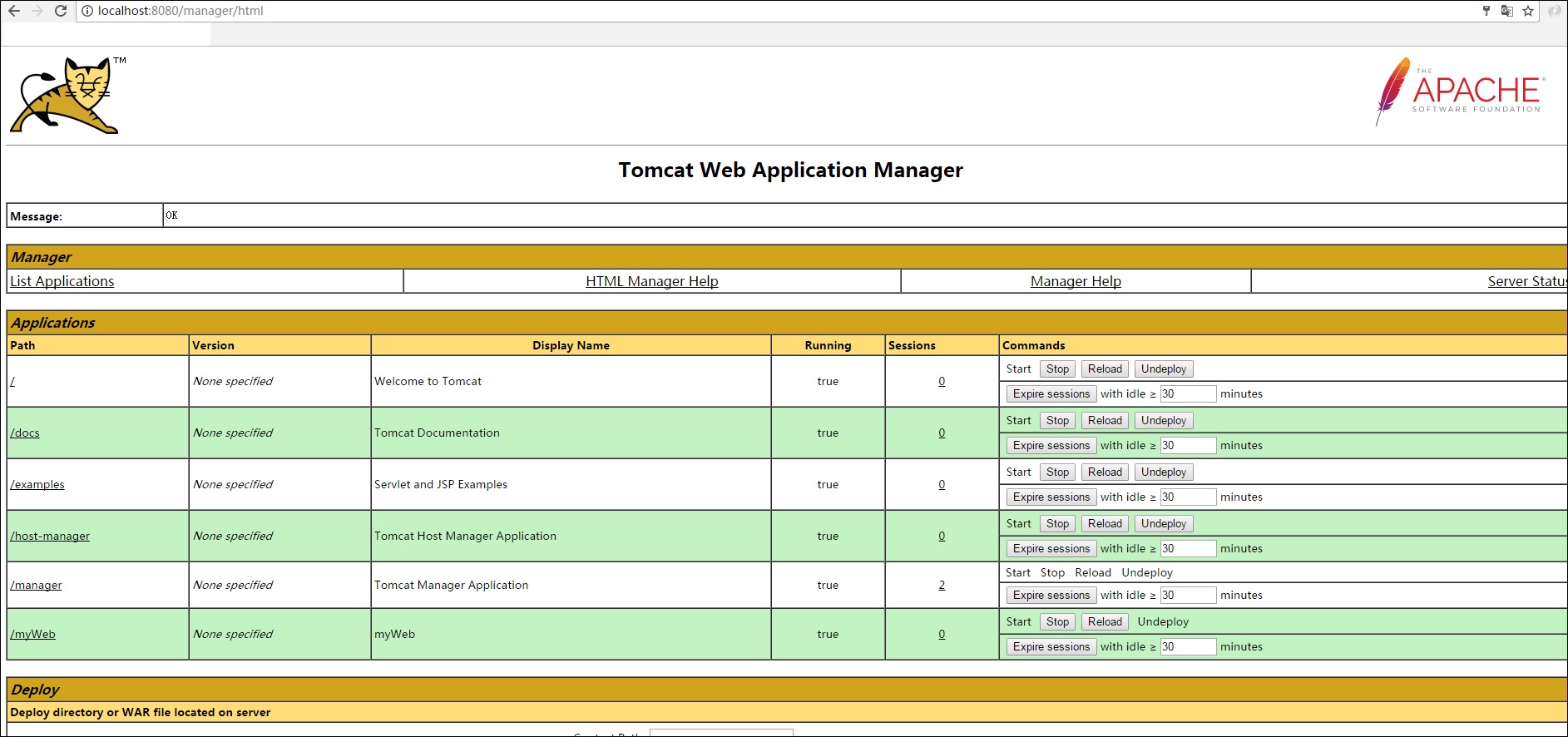
Task: Reload the /host-manager application
Action: coord(1105,523)
